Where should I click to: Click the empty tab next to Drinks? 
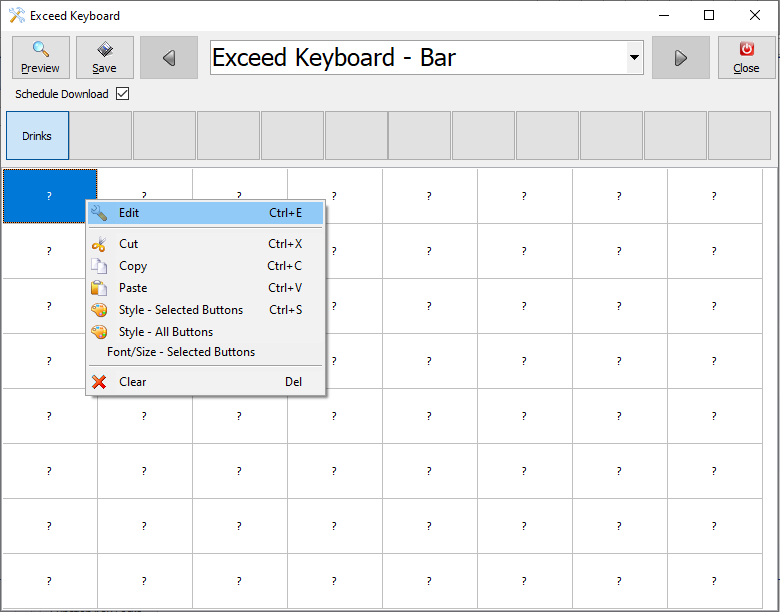pyautogui.click(x=101, y=136)
